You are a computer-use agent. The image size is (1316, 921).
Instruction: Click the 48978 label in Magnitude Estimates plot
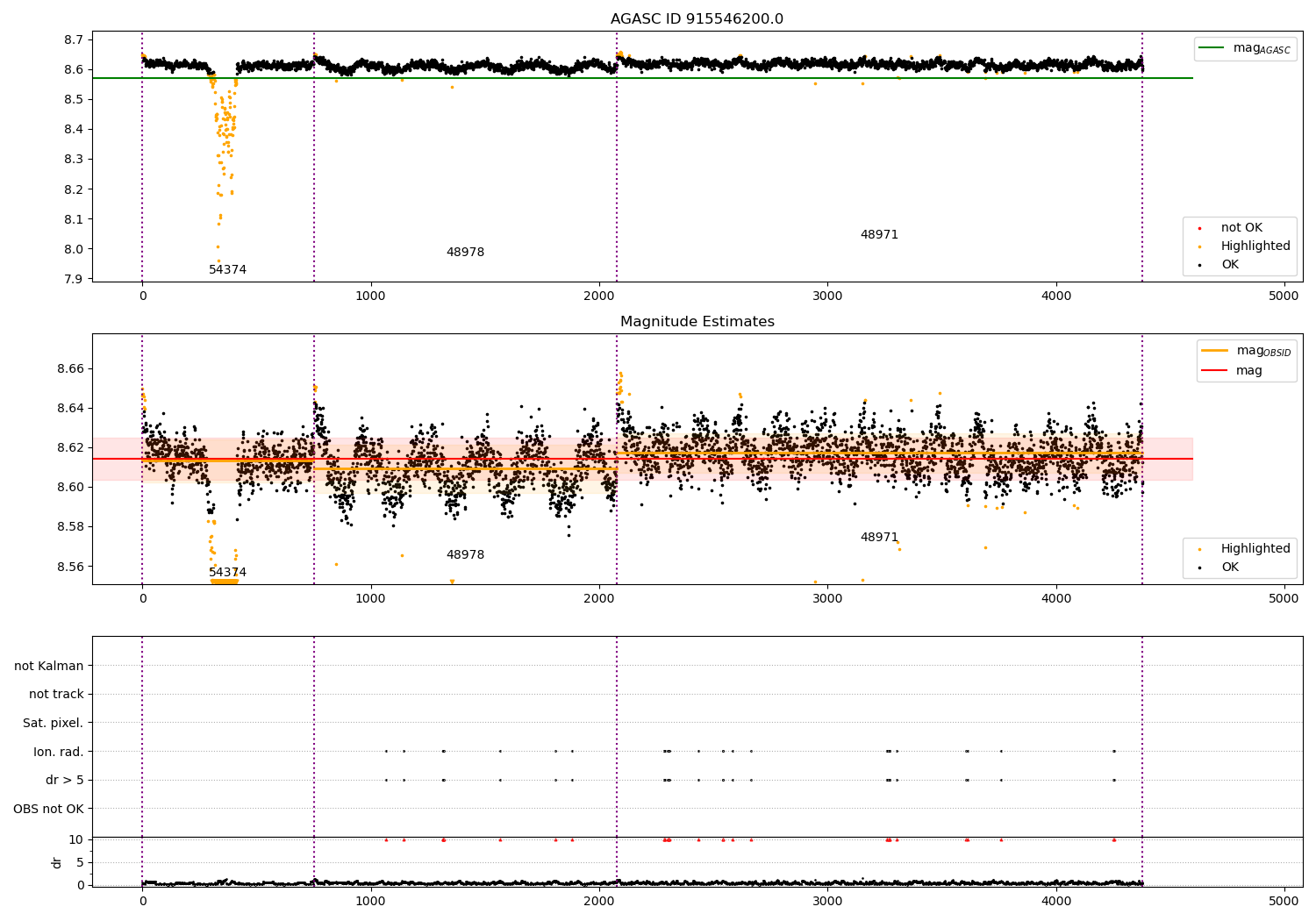click(465, 555)
